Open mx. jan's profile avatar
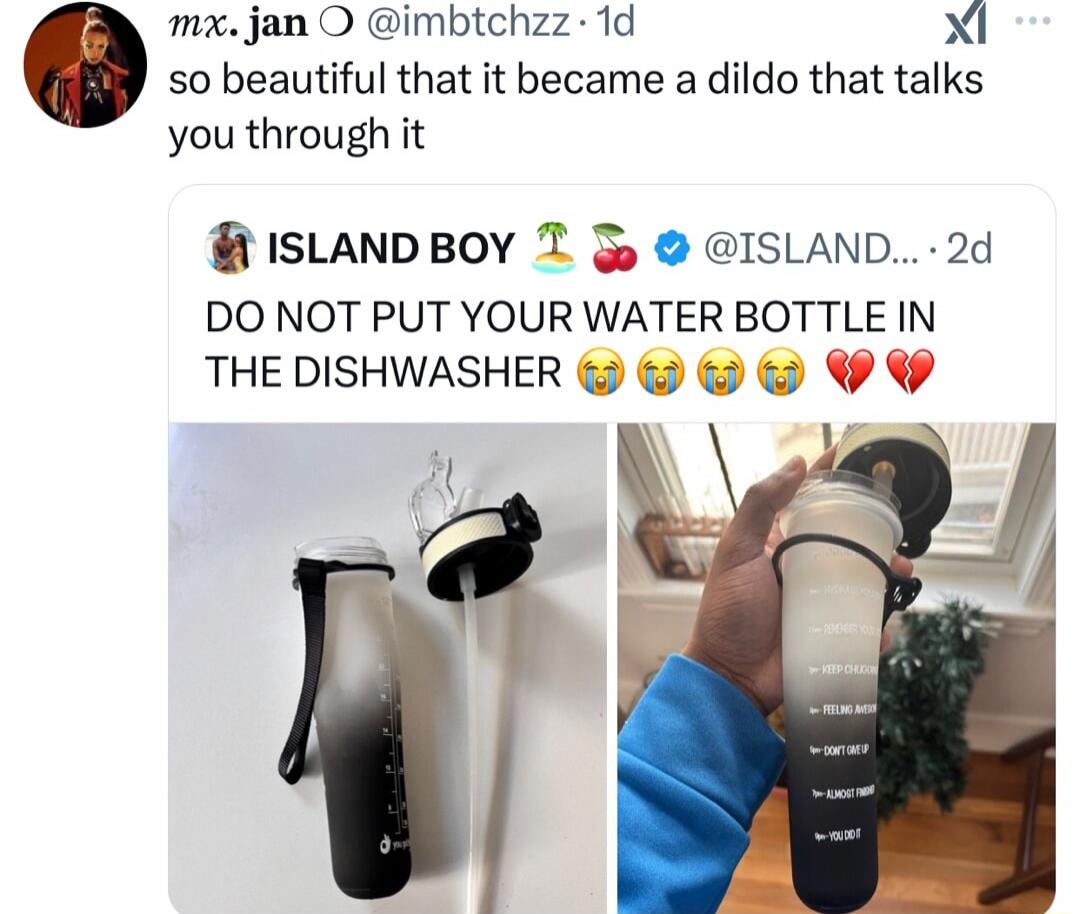The height and width of the screenshot is (914, 1080). 85,66
